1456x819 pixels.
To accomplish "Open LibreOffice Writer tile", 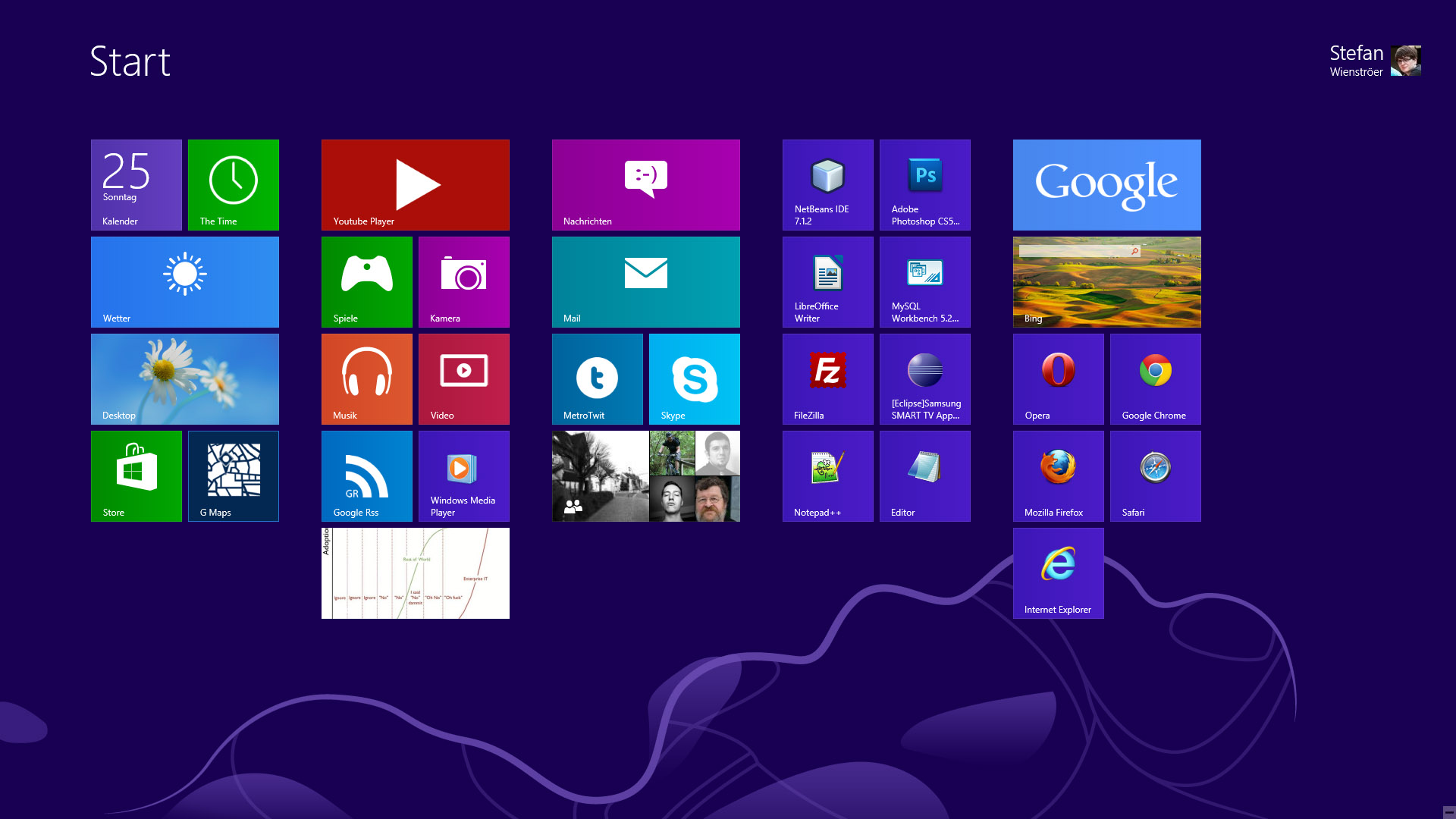I will (828, 282).
